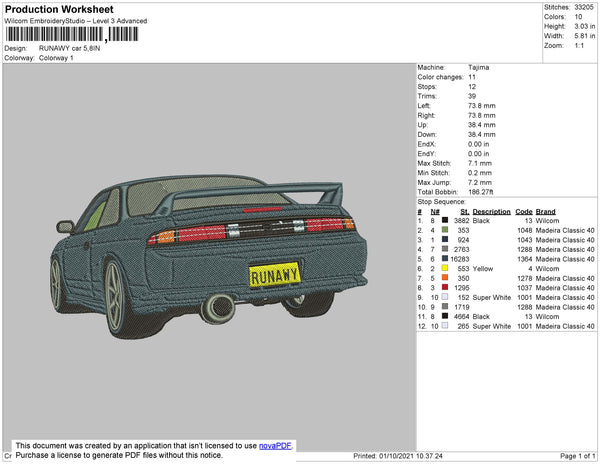Viewport: 600px width, 464px height.
Task: Click the St. stitch count column header
Action: [464, 212]
